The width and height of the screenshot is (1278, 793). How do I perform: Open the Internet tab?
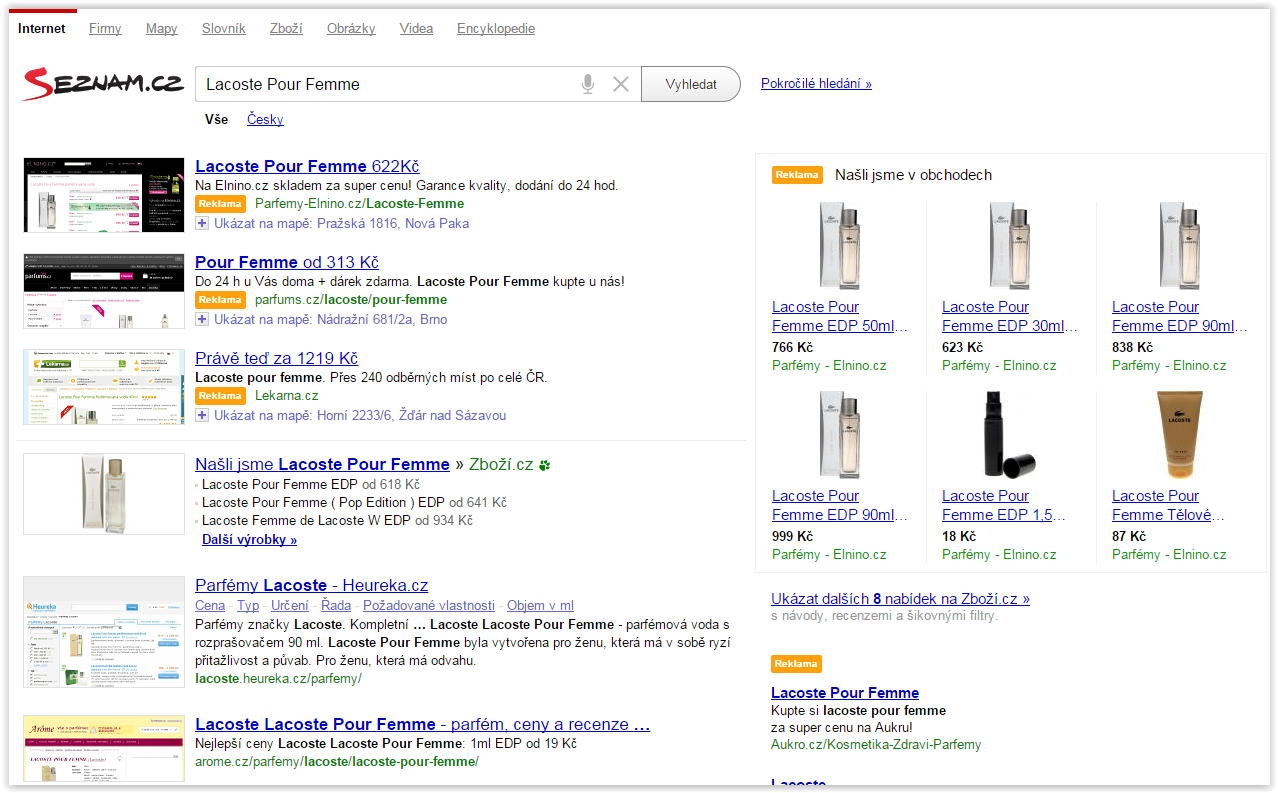pos(42,29)
